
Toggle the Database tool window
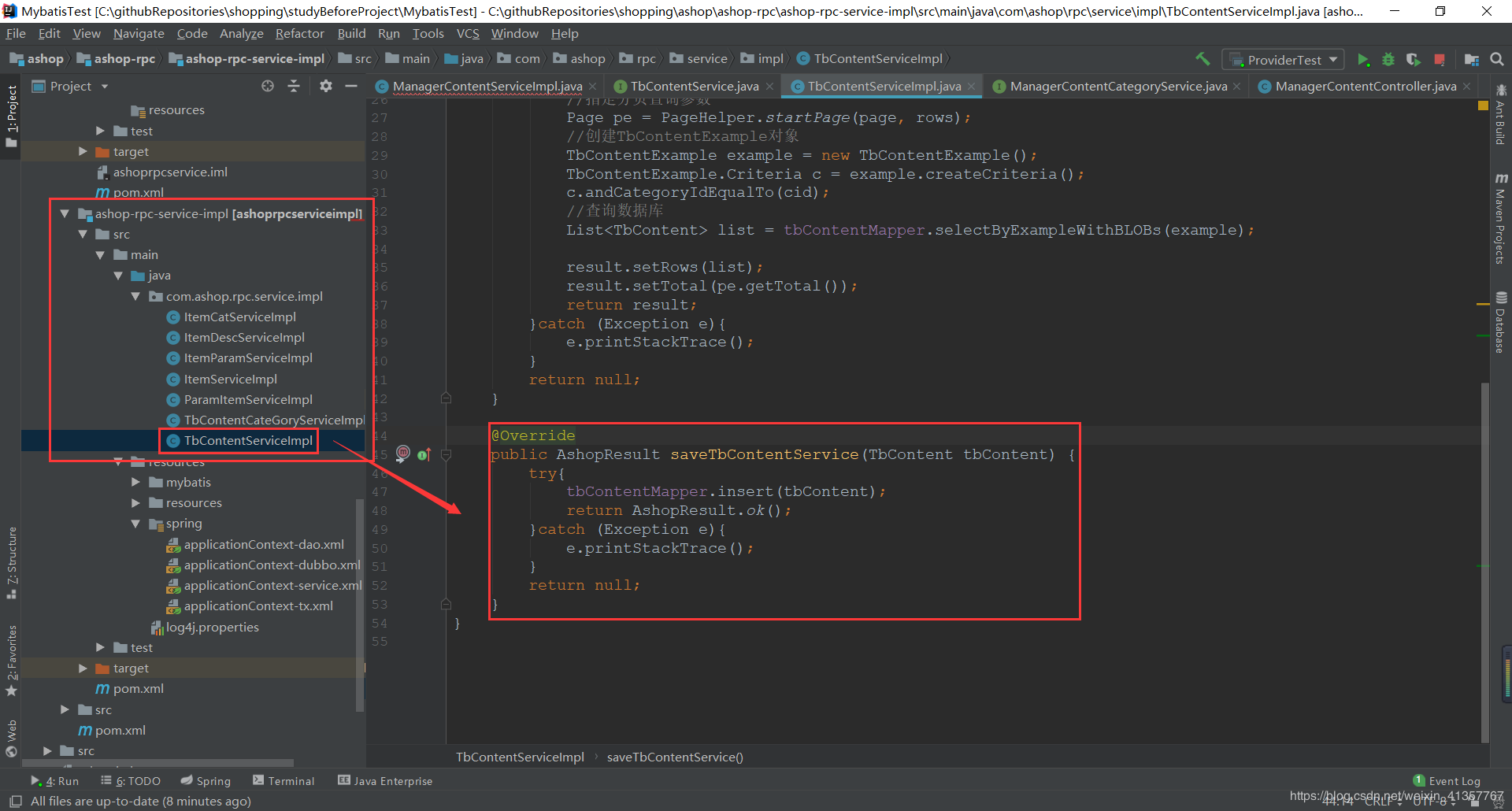tap(1501, 322)
